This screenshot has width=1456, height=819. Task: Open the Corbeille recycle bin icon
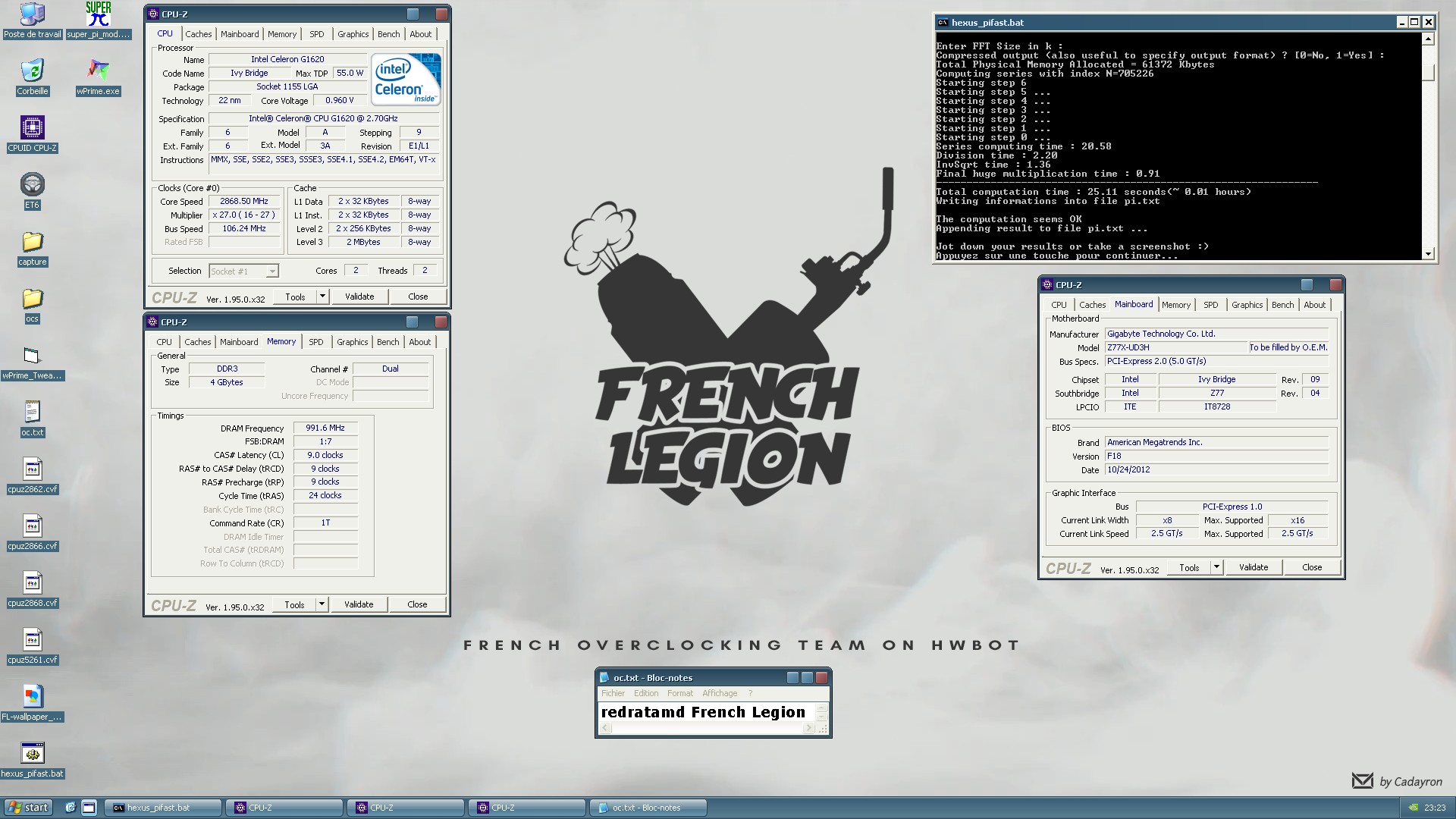(x=32, y=77)
